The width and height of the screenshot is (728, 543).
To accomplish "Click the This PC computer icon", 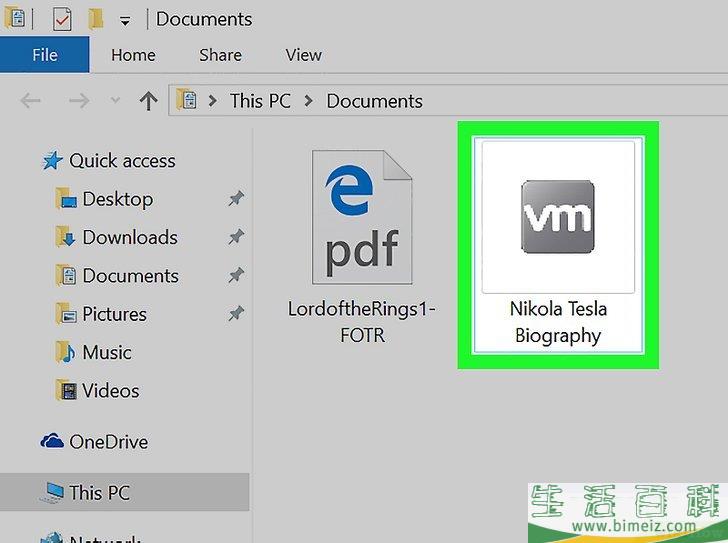I will coord(52,493).
